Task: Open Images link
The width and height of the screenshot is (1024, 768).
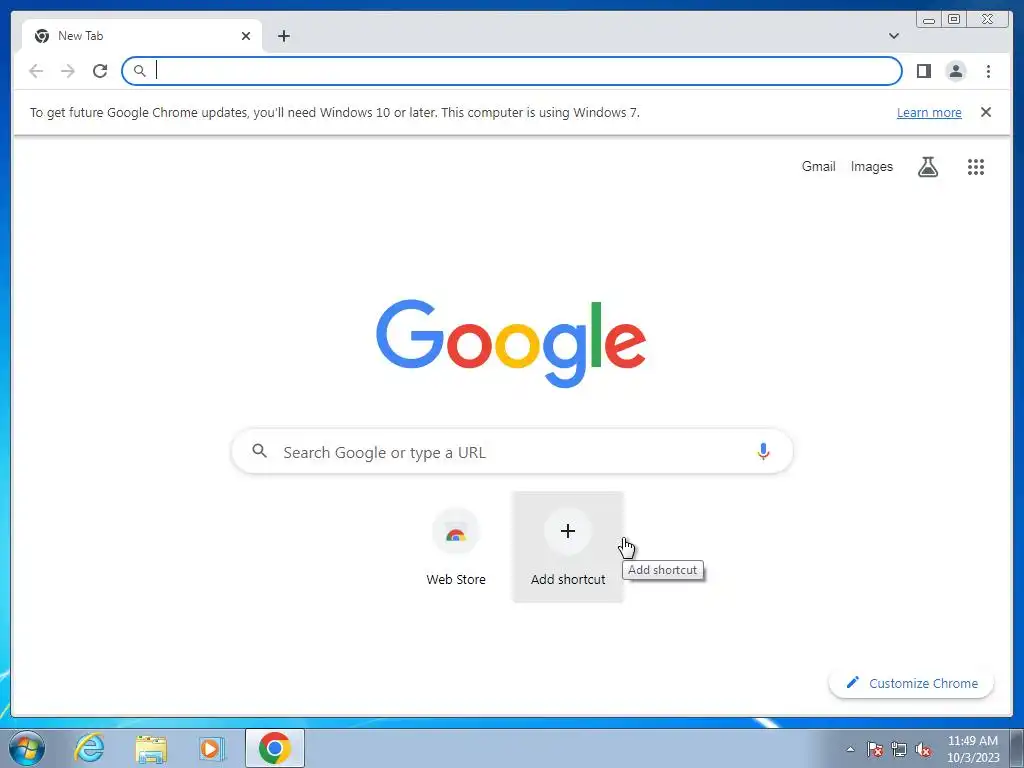Action: 871,167
